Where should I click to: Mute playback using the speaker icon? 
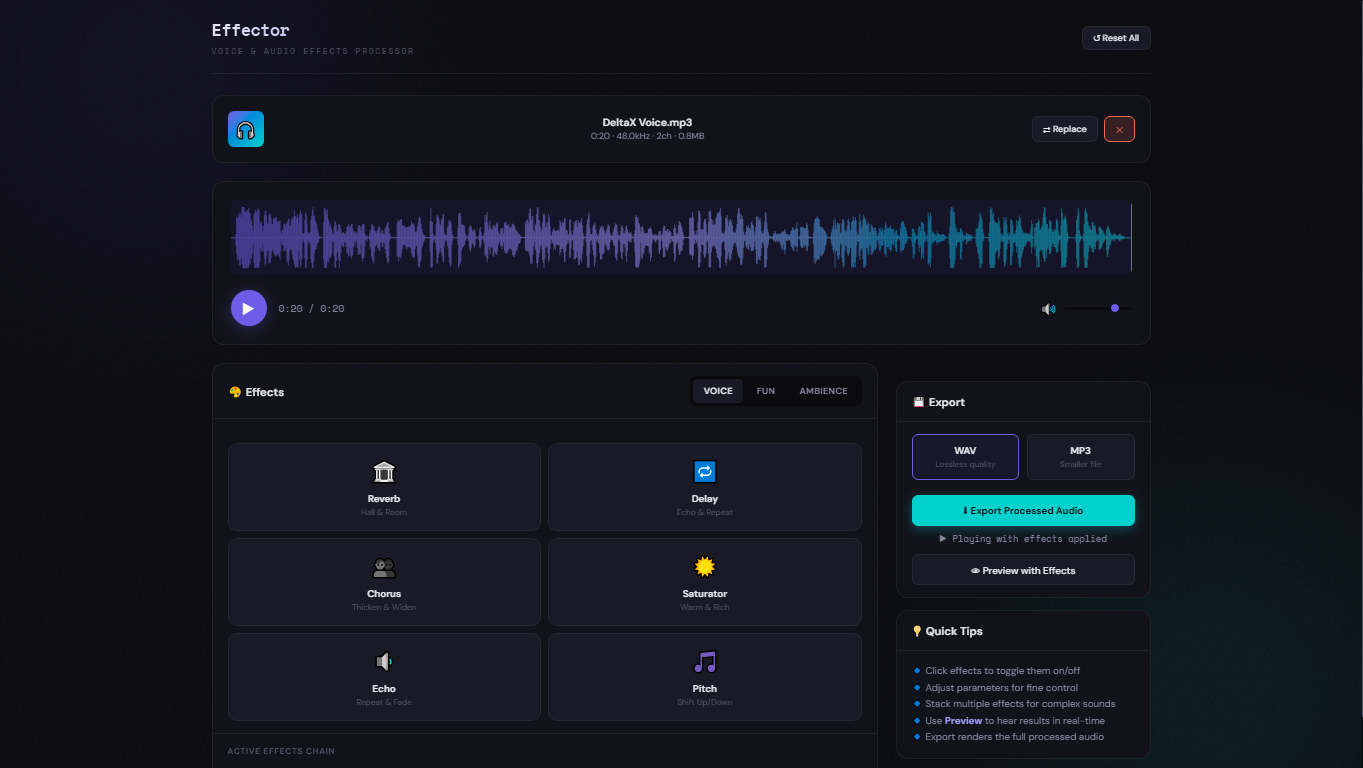point(1048,308)
